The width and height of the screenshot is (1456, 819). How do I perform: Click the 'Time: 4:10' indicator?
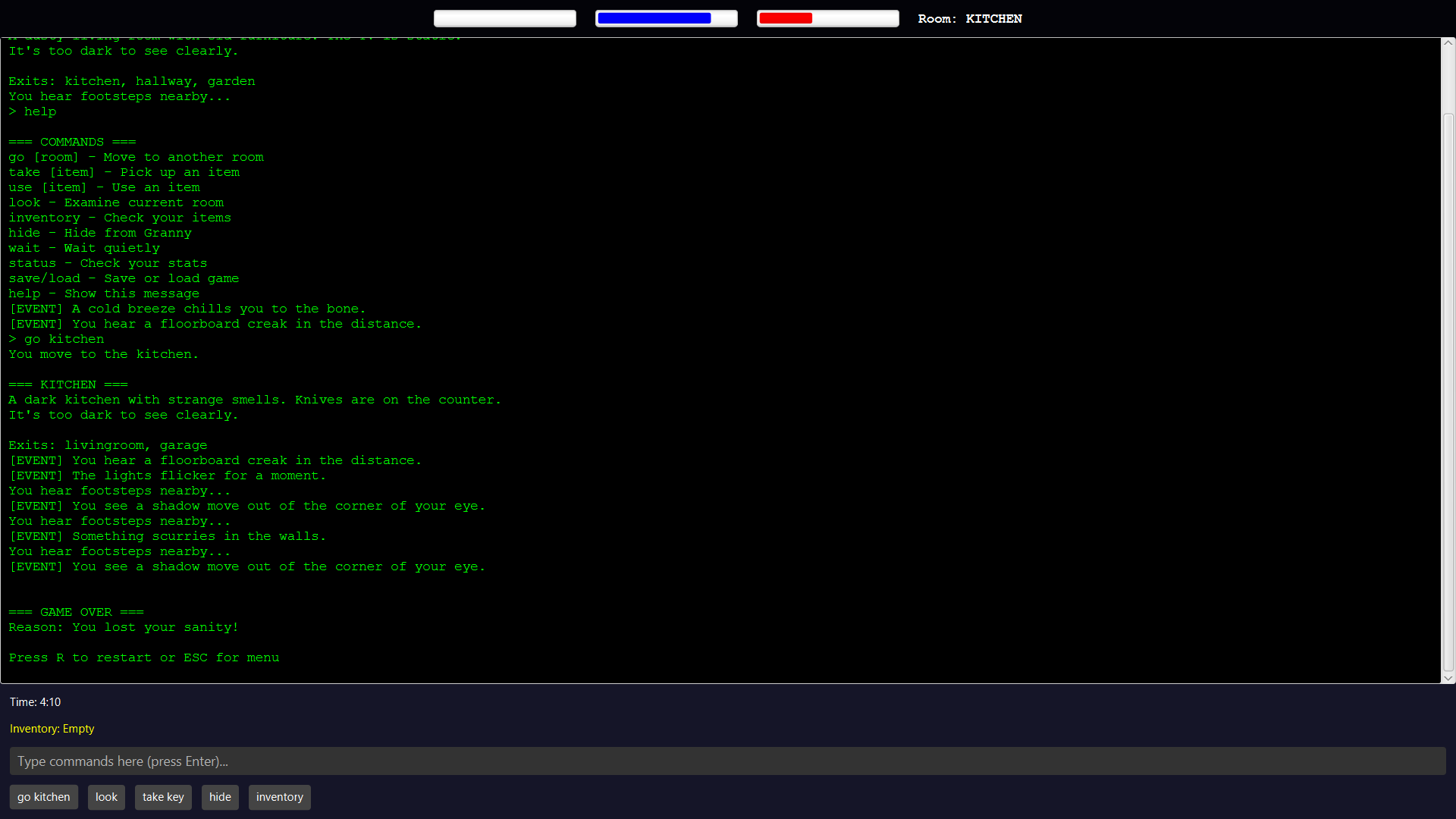[x=35, y=702]
